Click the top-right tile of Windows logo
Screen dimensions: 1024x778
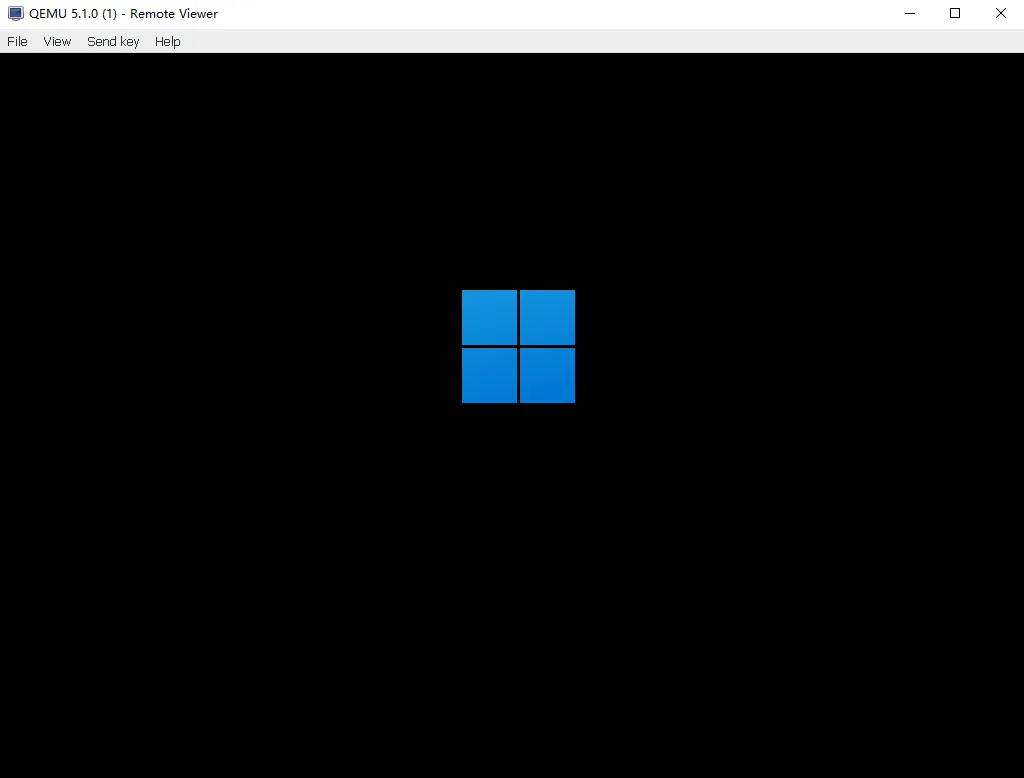(x=547, y=317)
